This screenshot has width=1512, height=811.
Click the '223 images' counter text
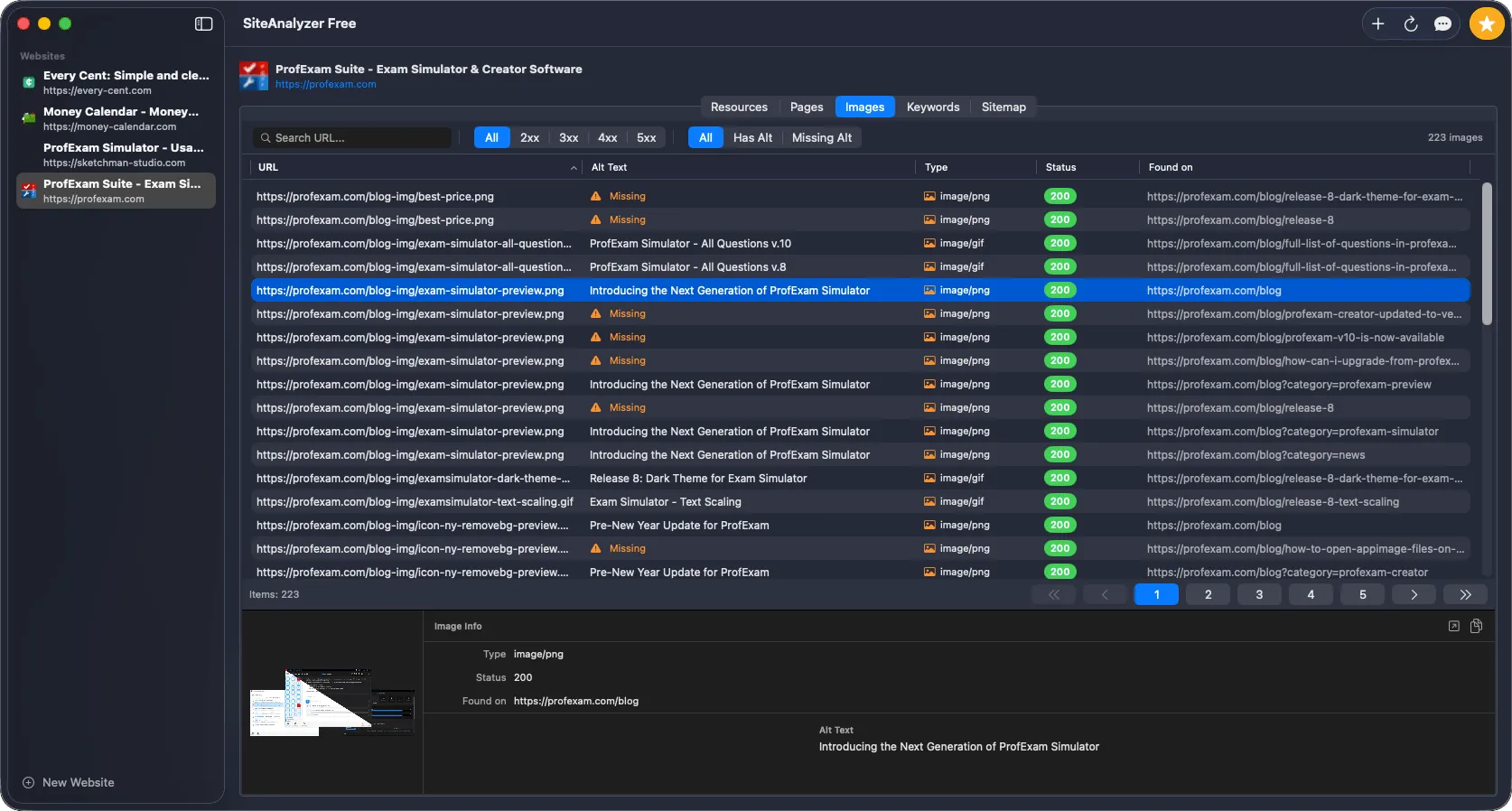coord(1454,138)
